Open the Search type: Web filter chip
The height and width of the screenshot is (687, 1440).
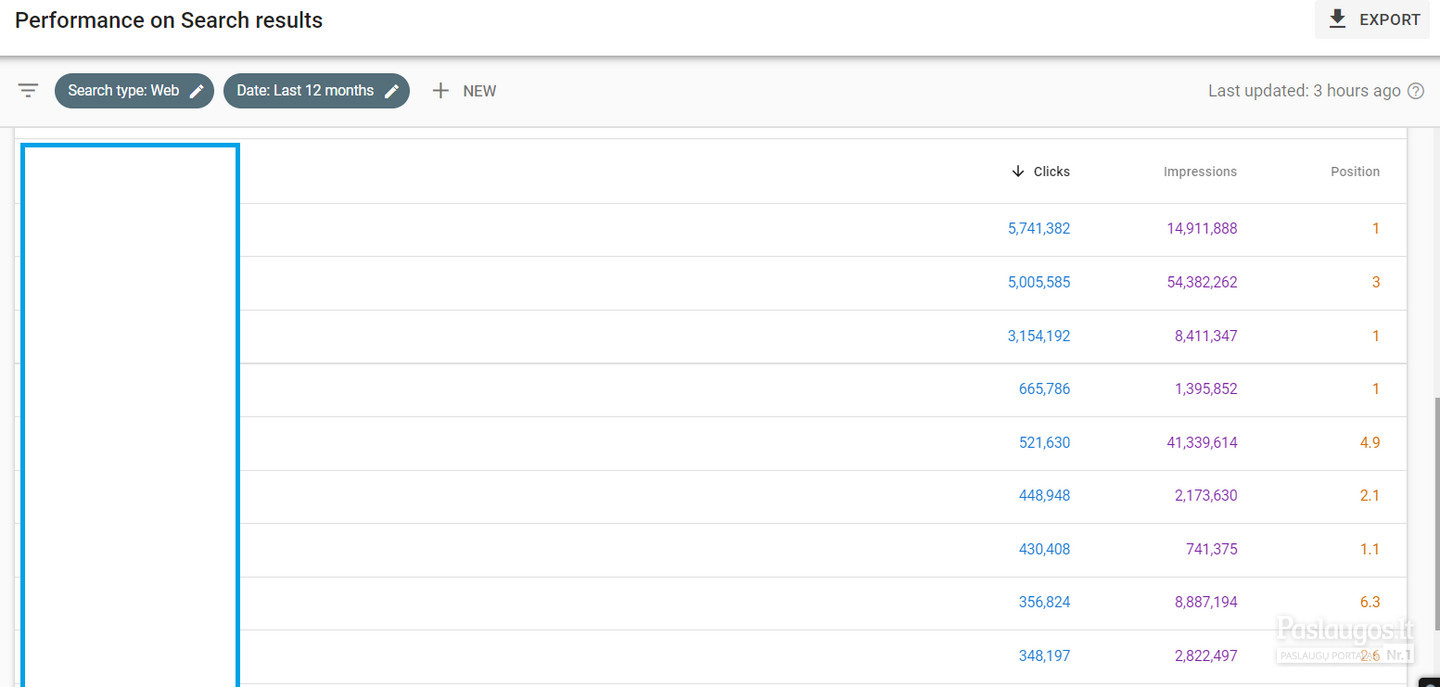point(134,91)
